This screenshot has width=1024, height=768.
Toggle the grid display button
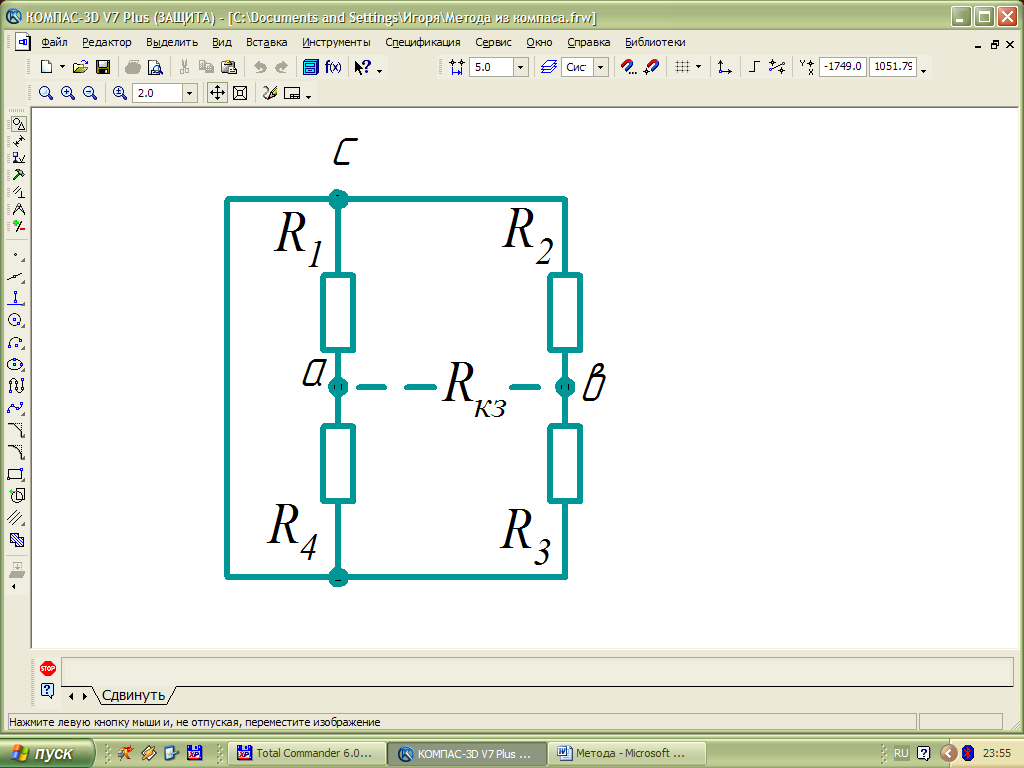tap(682, 67)
